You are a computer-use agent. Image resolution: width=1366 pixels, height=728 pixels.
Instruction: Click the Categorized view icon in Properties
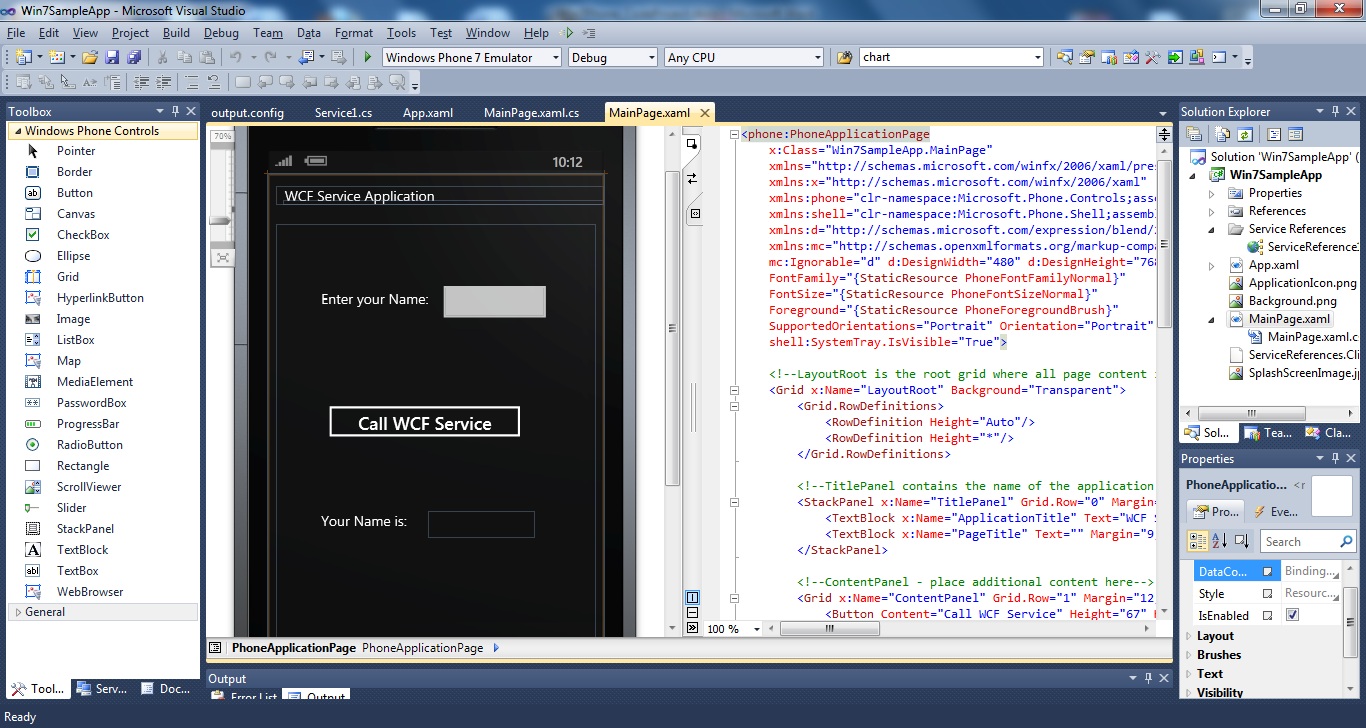[1197, 541]
